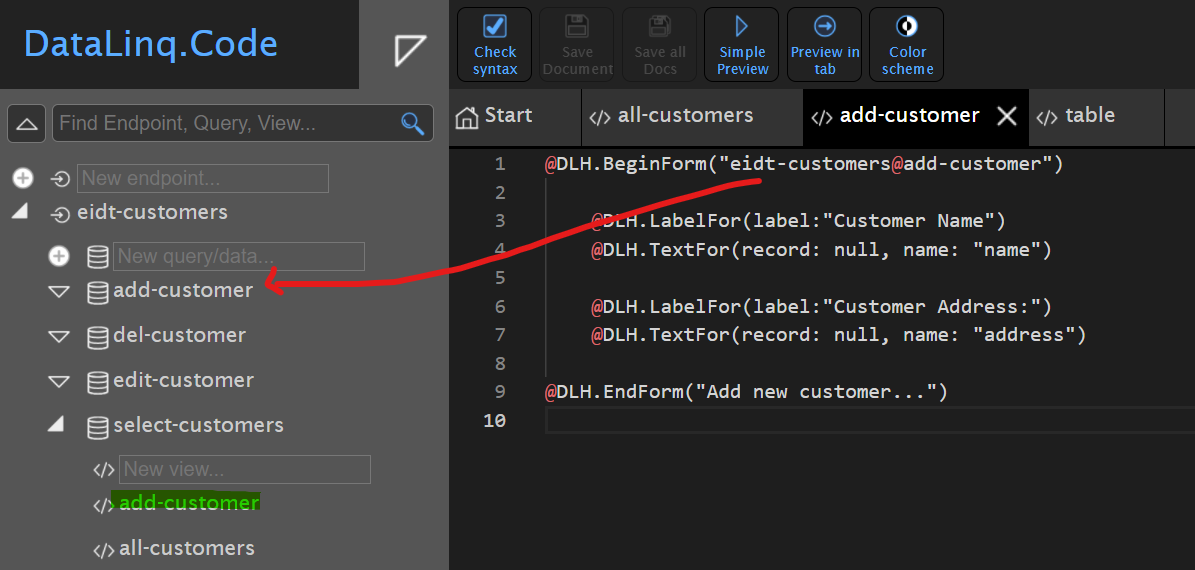Image resolution: width=1195 pixels, height=570 pixels.
Task: Click the magnifying glass search icon
Action: 412,123
